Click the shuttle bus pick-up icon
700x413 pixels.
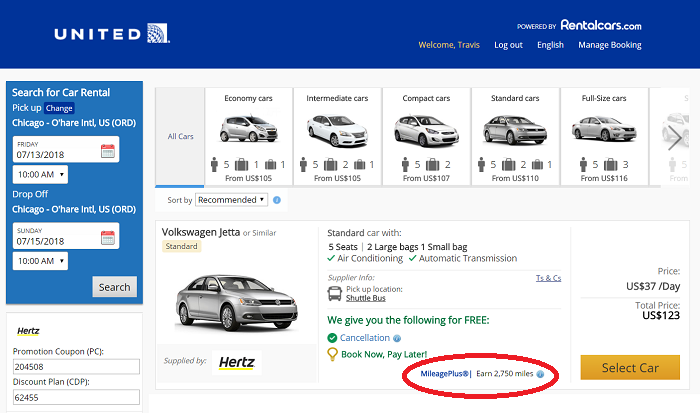pyautogui.click(x=335, y=294)
